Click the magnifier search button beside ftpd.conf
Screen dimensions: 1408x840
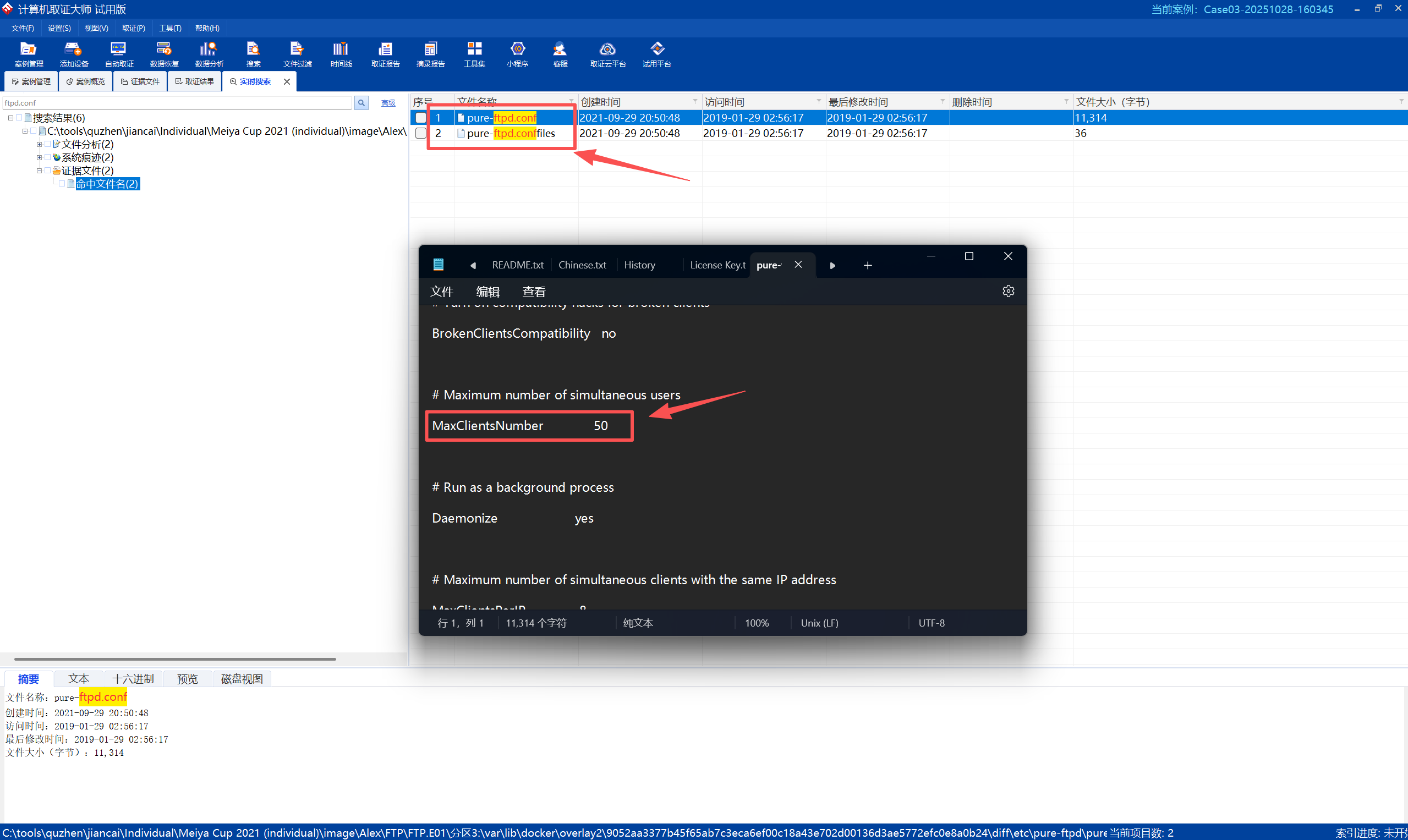361,102
